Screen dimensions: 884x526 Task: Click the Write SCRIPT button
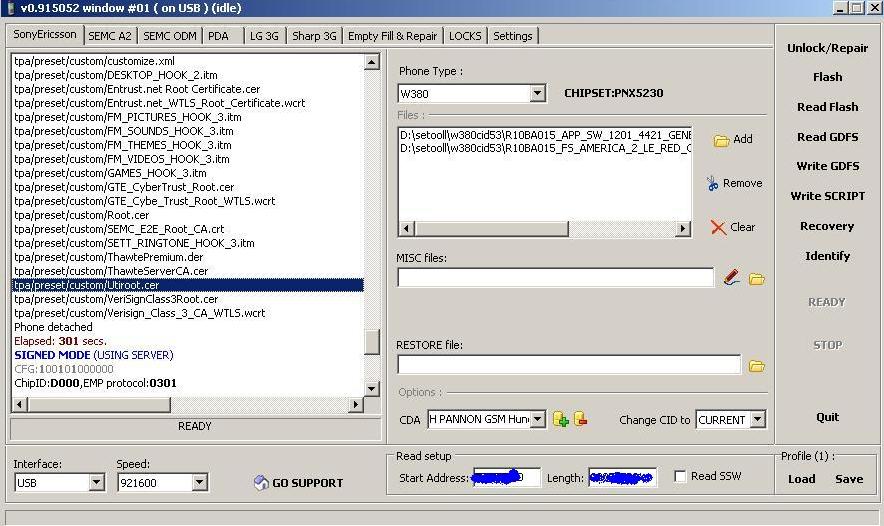(827, 196)
